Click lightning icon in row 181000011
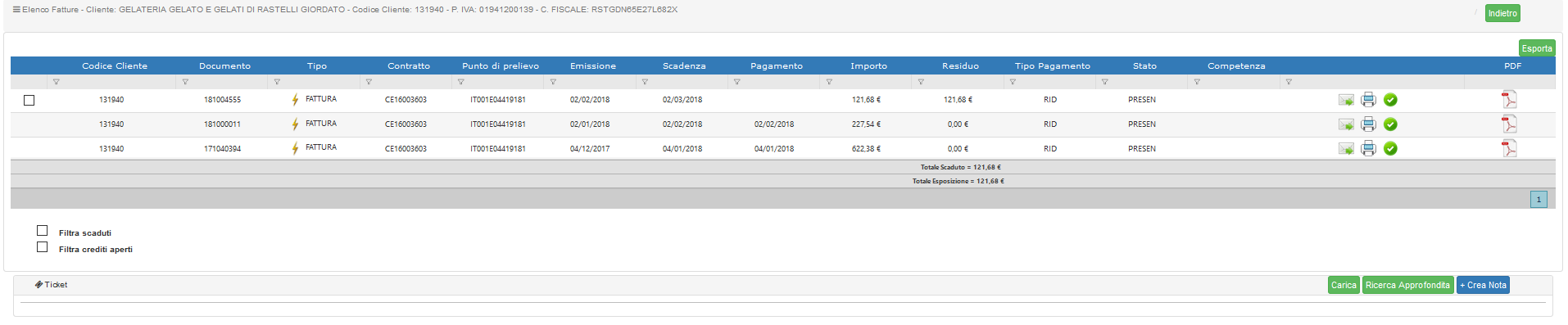The width and height of the screenshot is (1568, 325). (x=295, y=124)
